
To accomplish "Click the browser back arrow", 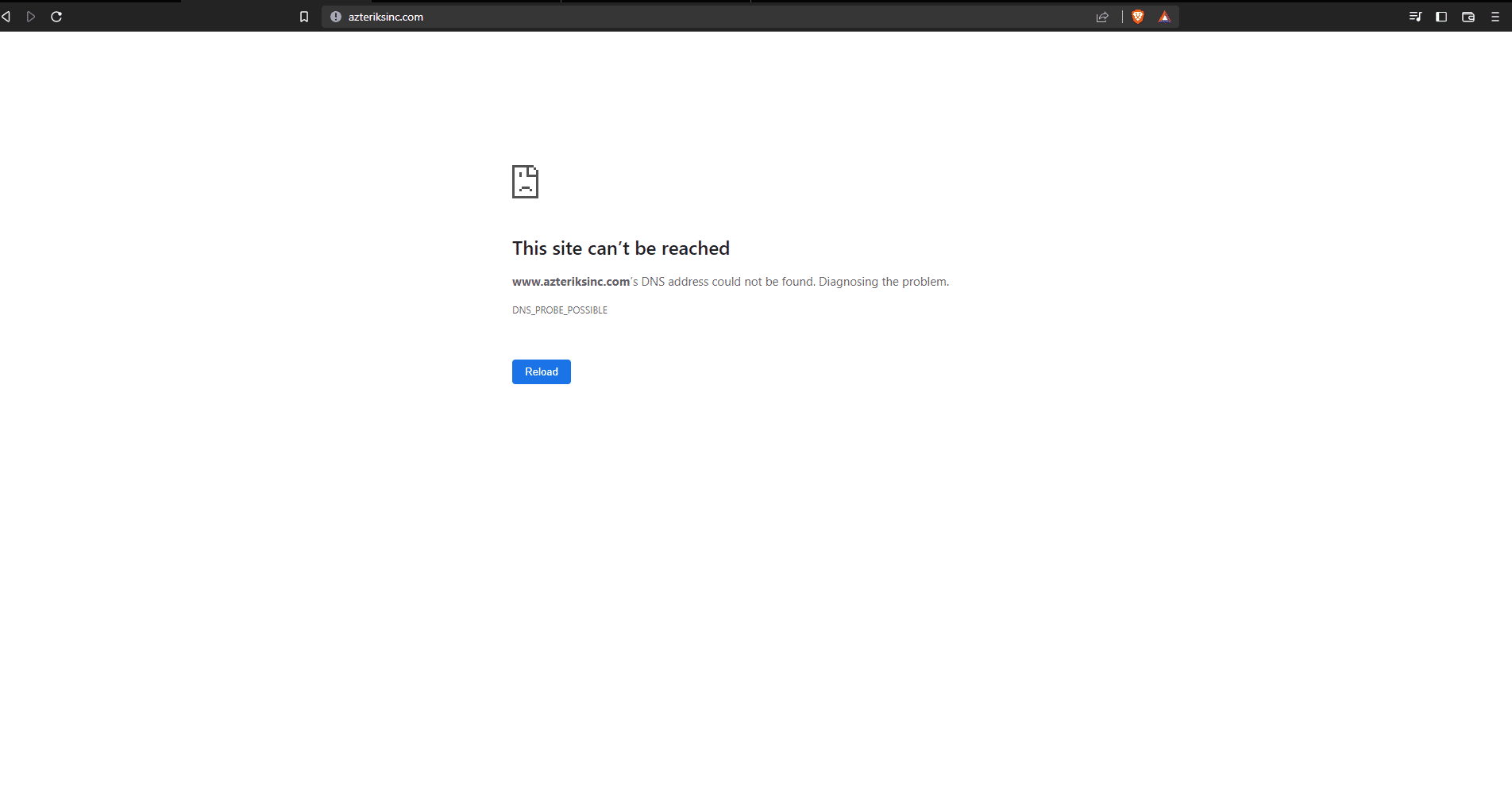I will 6,17.
